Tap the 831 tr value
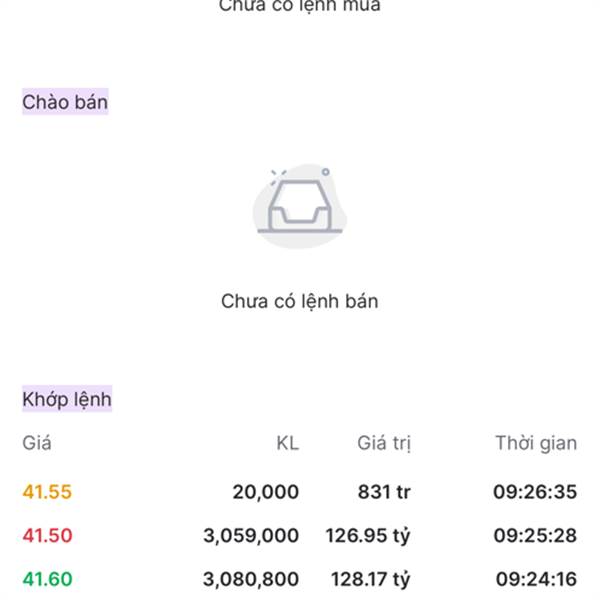The height and width of the screenshot is (600, 600). pos(384,492)
